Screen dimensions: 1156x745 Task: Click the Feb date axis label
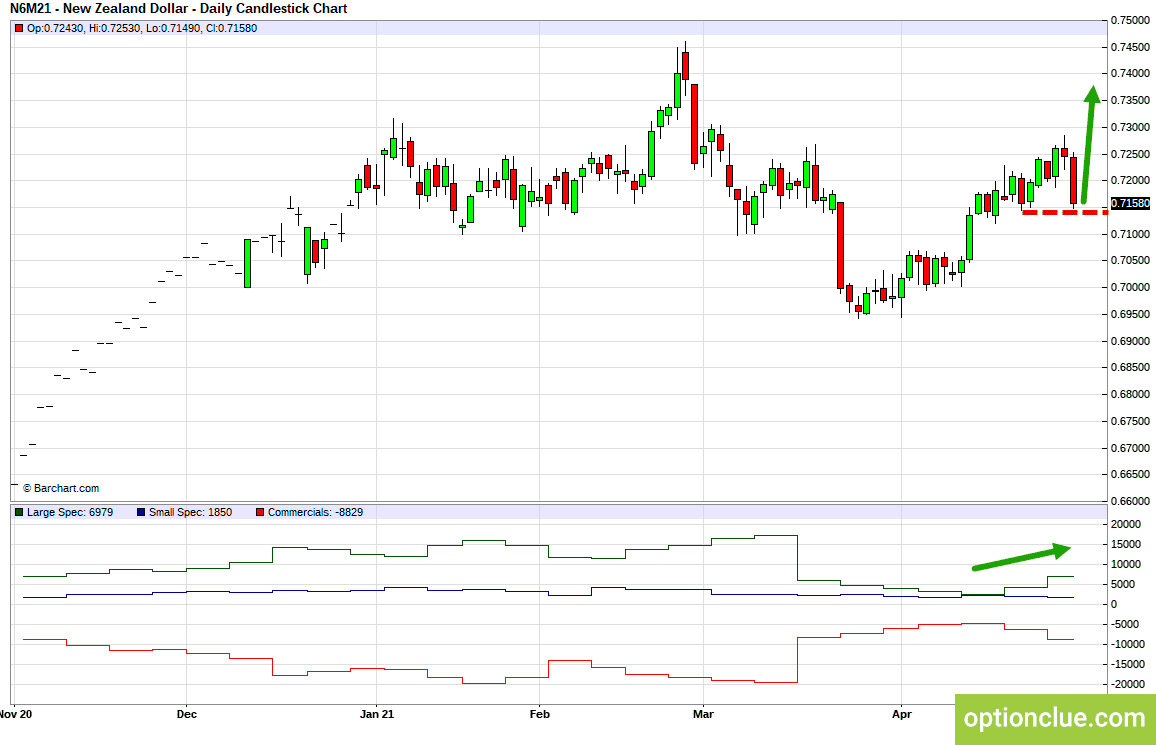[540, 714]
